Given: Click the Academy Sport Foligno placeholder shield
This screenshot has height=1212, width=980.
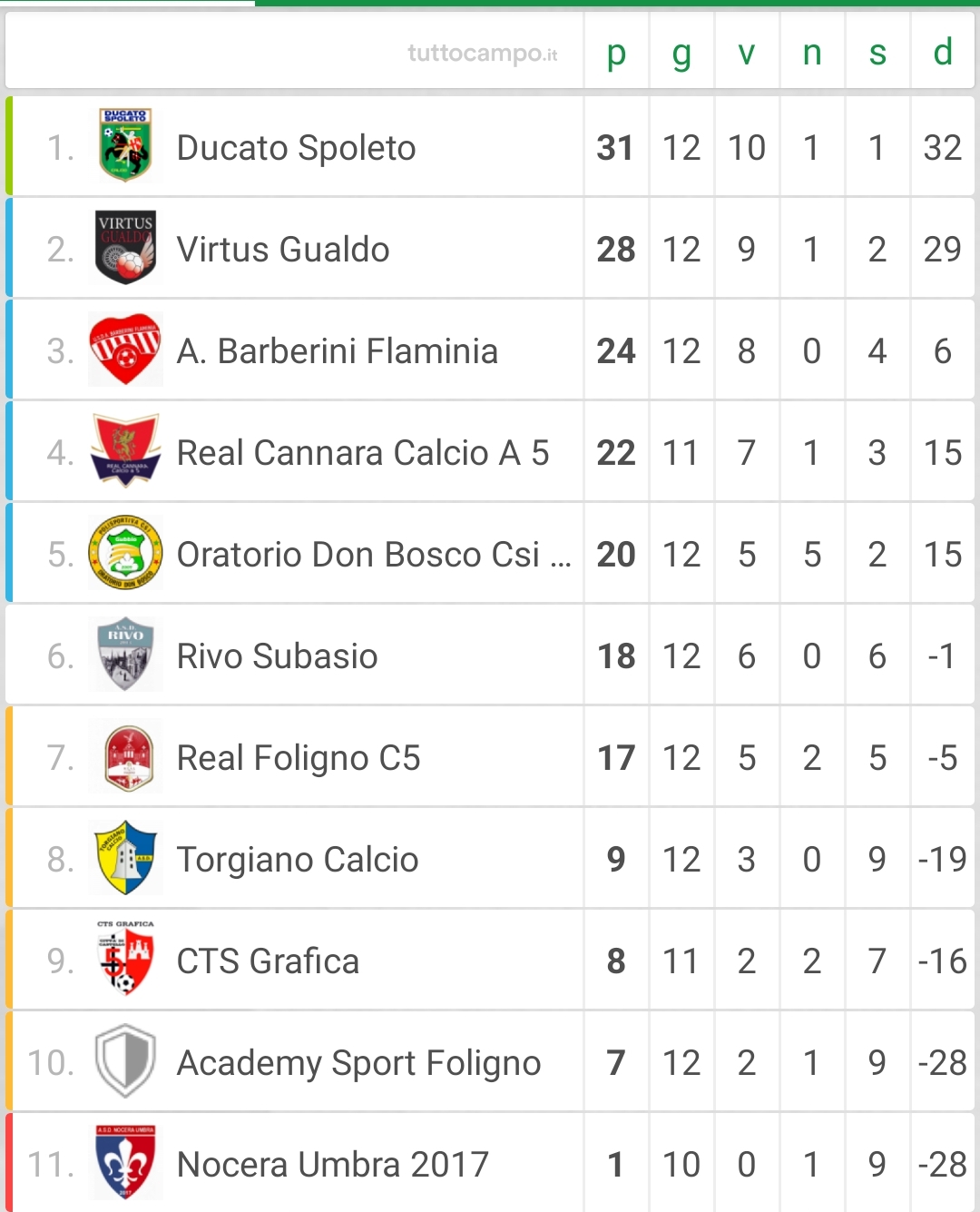Looking at the screenshot, I should coord(125,1060).
